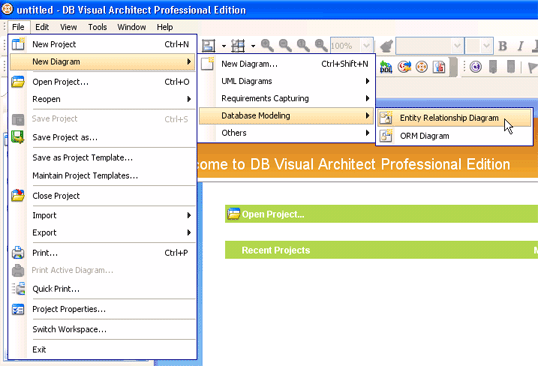Click the diagram alignment toolbar icon
Viewport: 538px width, 366px height.
coord(208,45)
